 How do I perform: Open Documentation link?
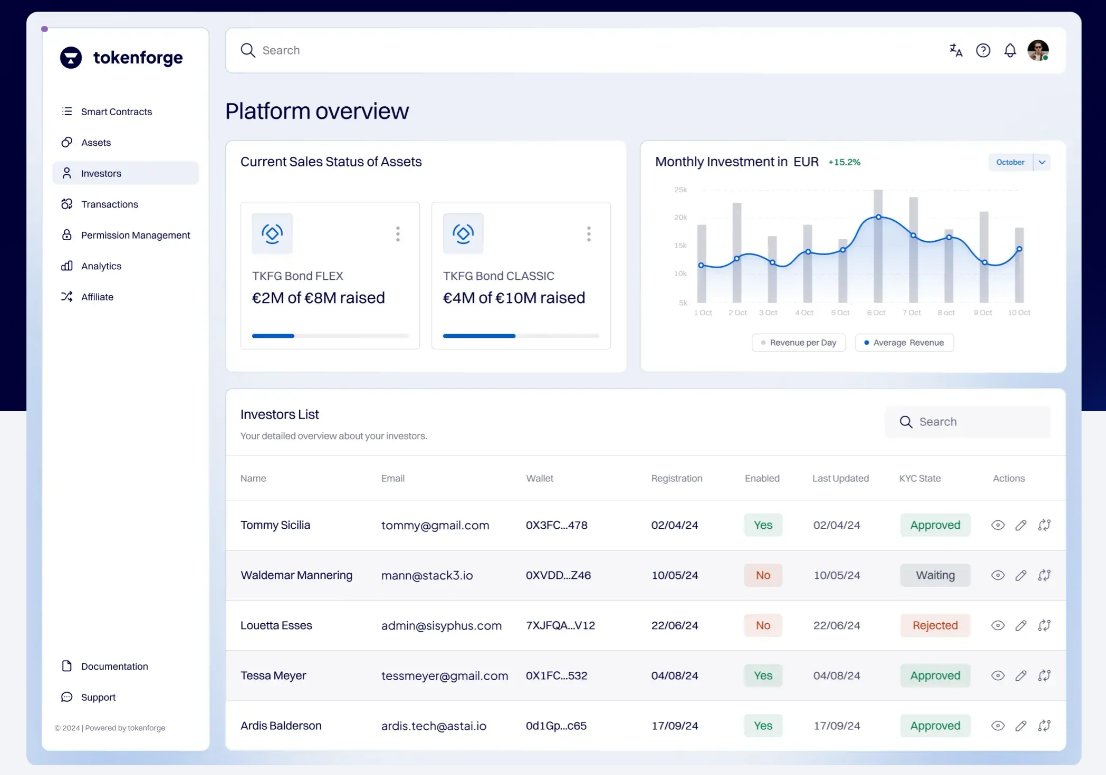[x=126, y=666]
